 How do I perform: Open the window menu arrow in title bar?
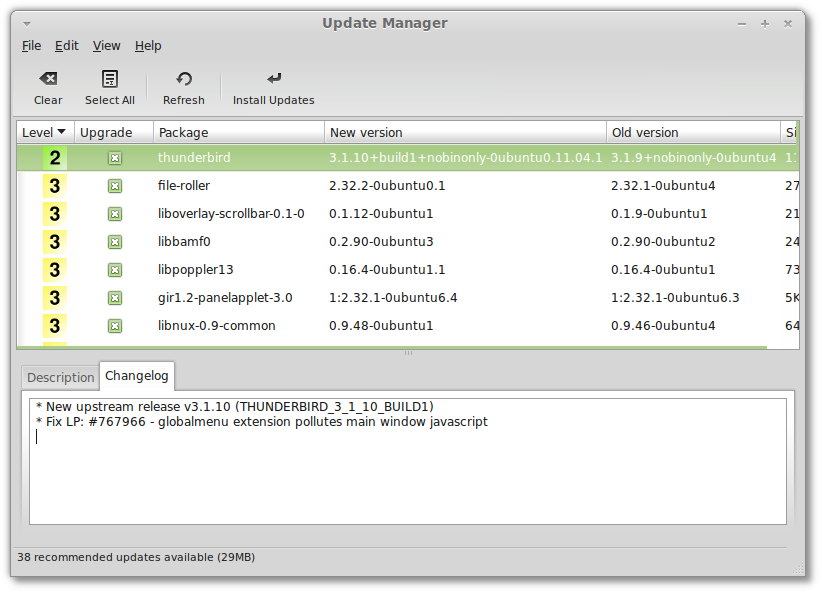click(x=27, y=24)
